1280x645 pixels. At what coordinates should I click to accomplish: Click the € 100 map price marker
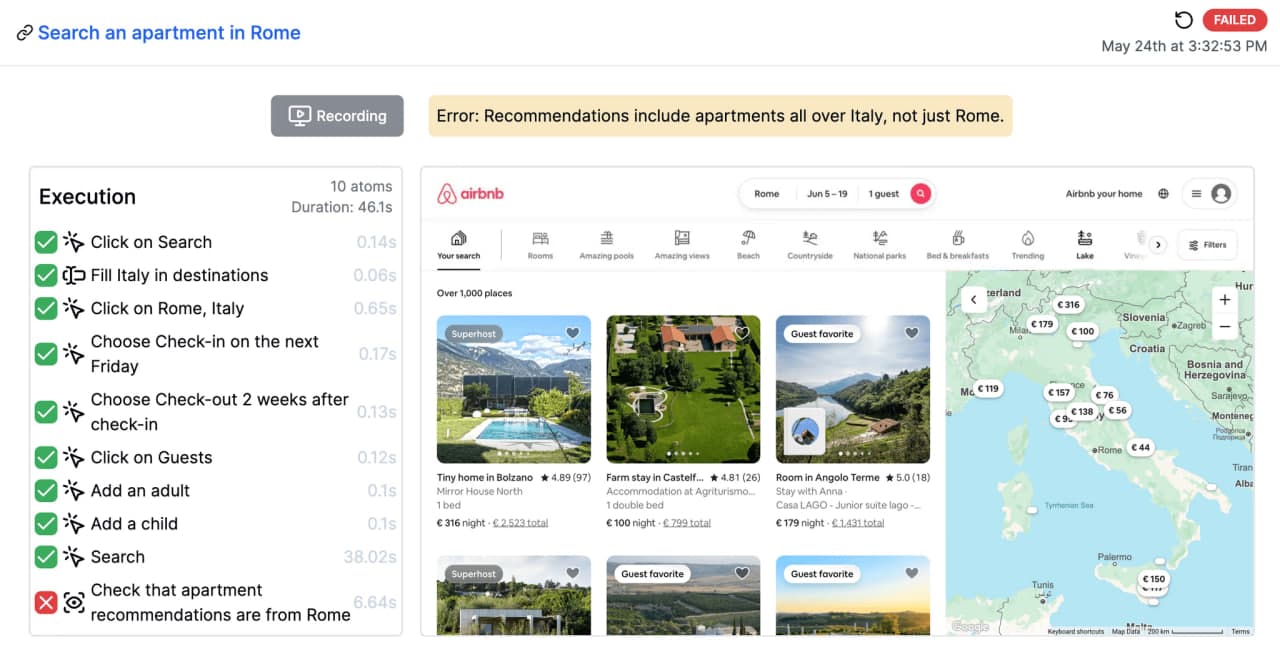point(1083,331)
